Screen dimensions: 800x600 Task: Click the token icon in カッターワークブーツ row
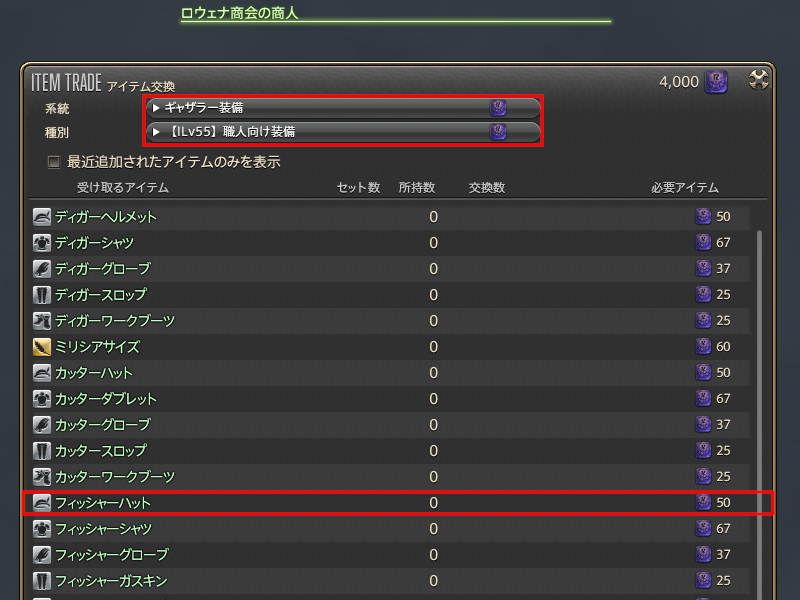click(x=703, y=477)
